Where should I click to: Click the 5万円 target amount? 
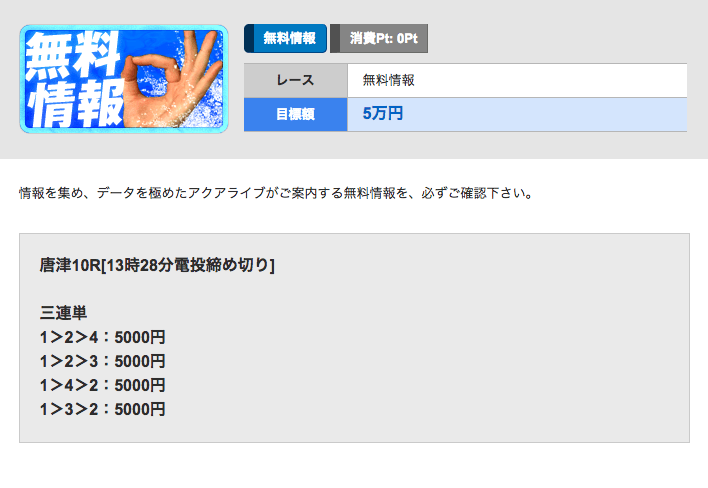(383, 113)
